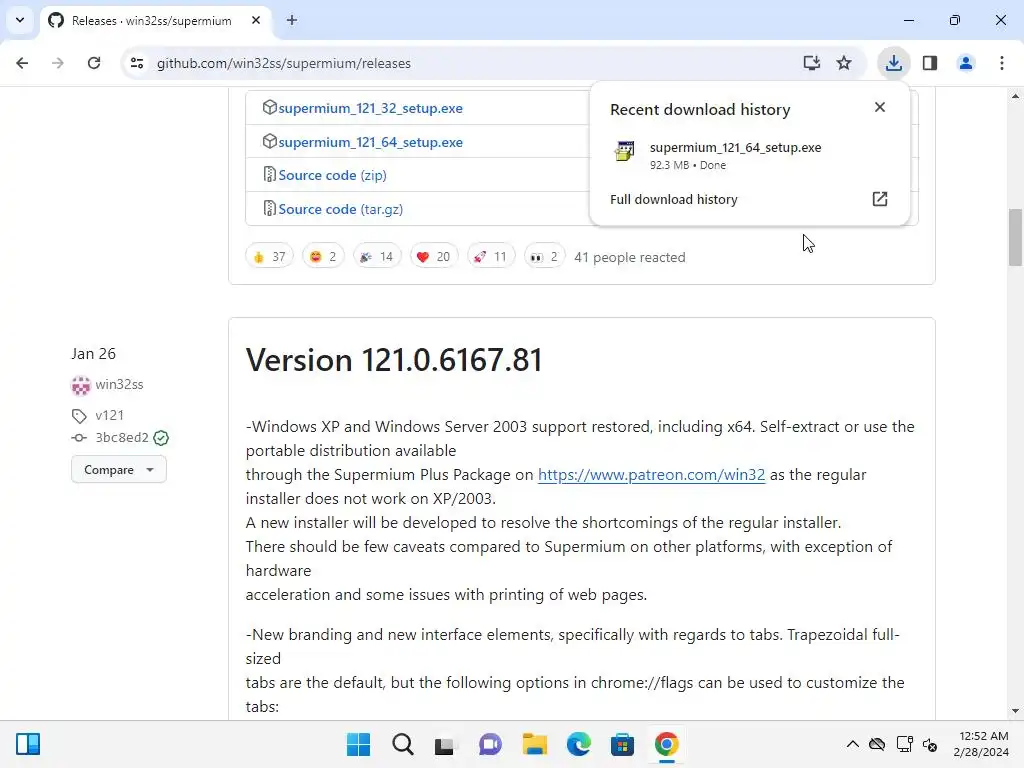Click the scrollbar down arrow
1024x768 pixels.
point(1015,711)
